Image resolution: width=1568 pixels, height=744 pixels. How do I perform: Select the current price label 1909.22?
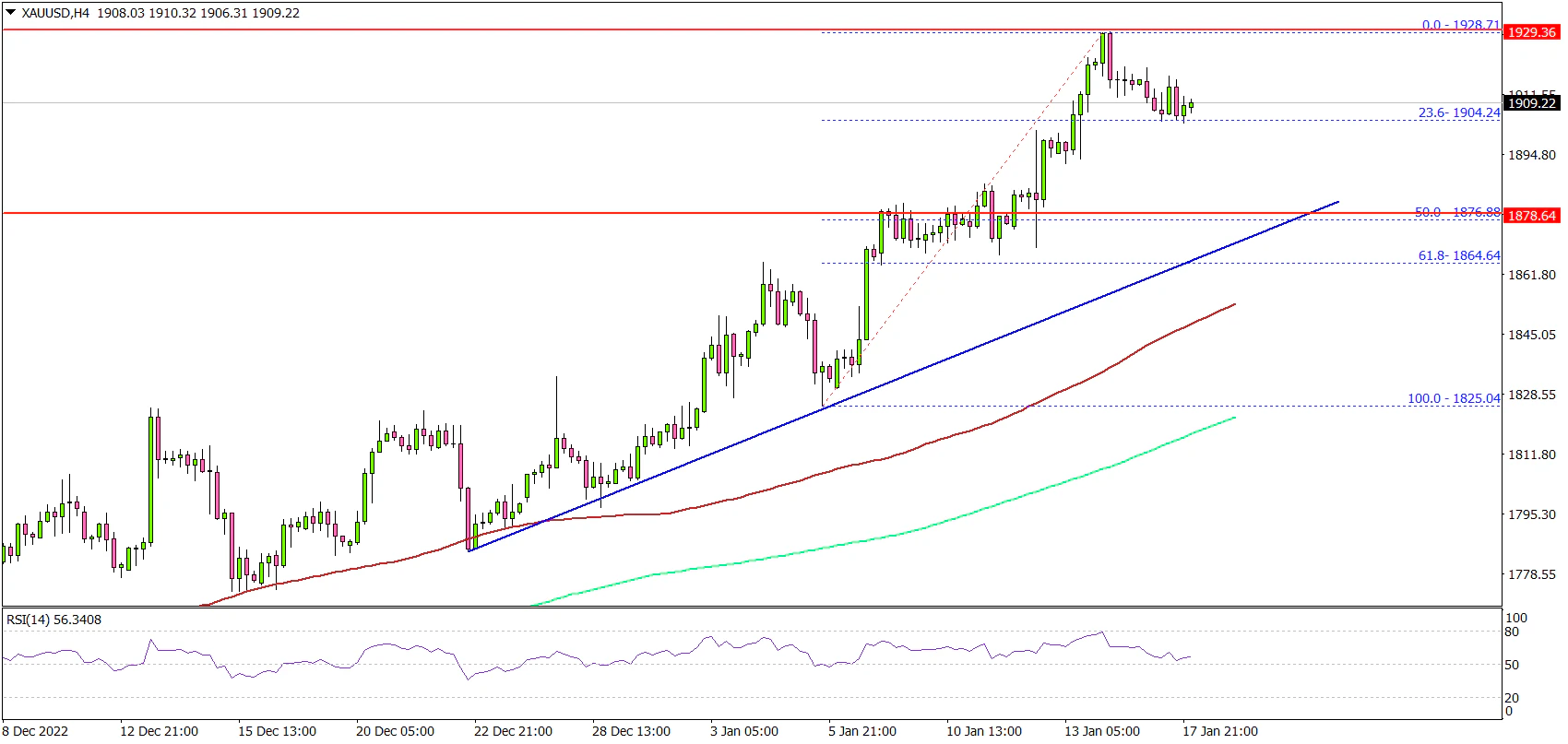[x=1531, y=103]
